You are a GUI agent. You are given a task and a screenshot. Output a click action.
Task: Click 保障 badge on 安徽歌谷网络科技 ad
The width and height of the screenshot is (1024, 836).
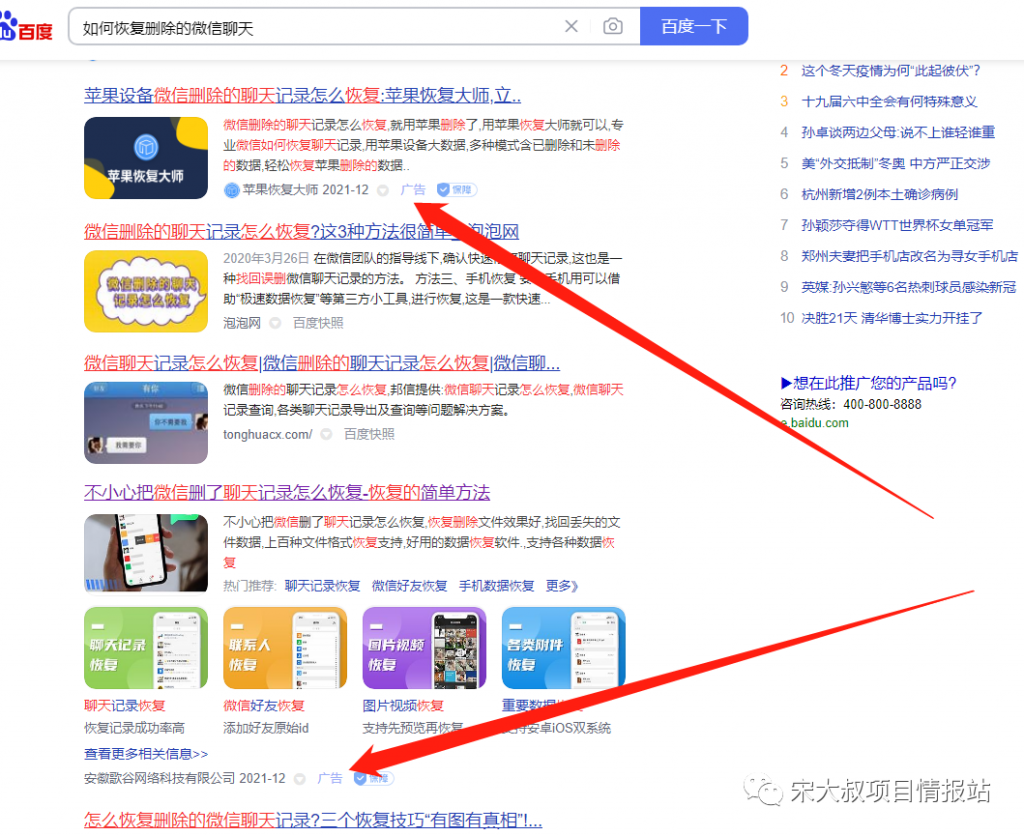click(374, 779)
